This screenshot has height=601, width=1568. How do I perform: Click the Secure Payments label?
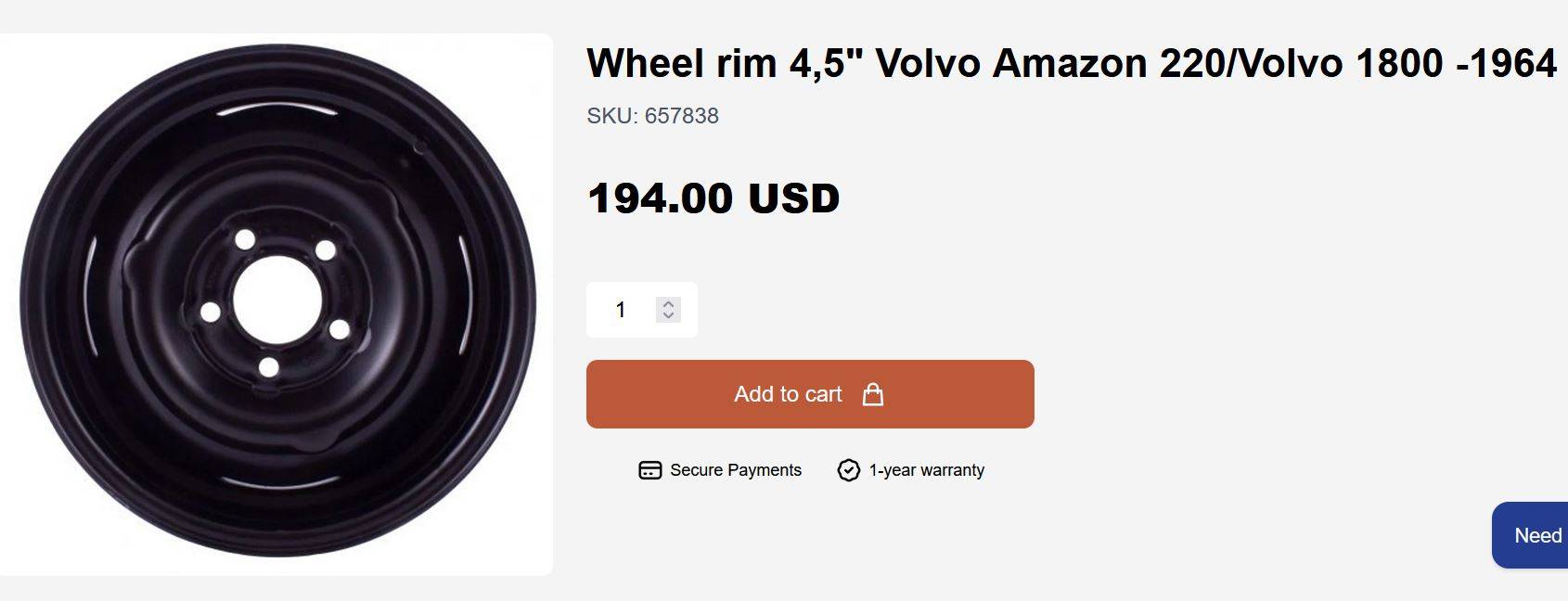click(x=736, y=470)
